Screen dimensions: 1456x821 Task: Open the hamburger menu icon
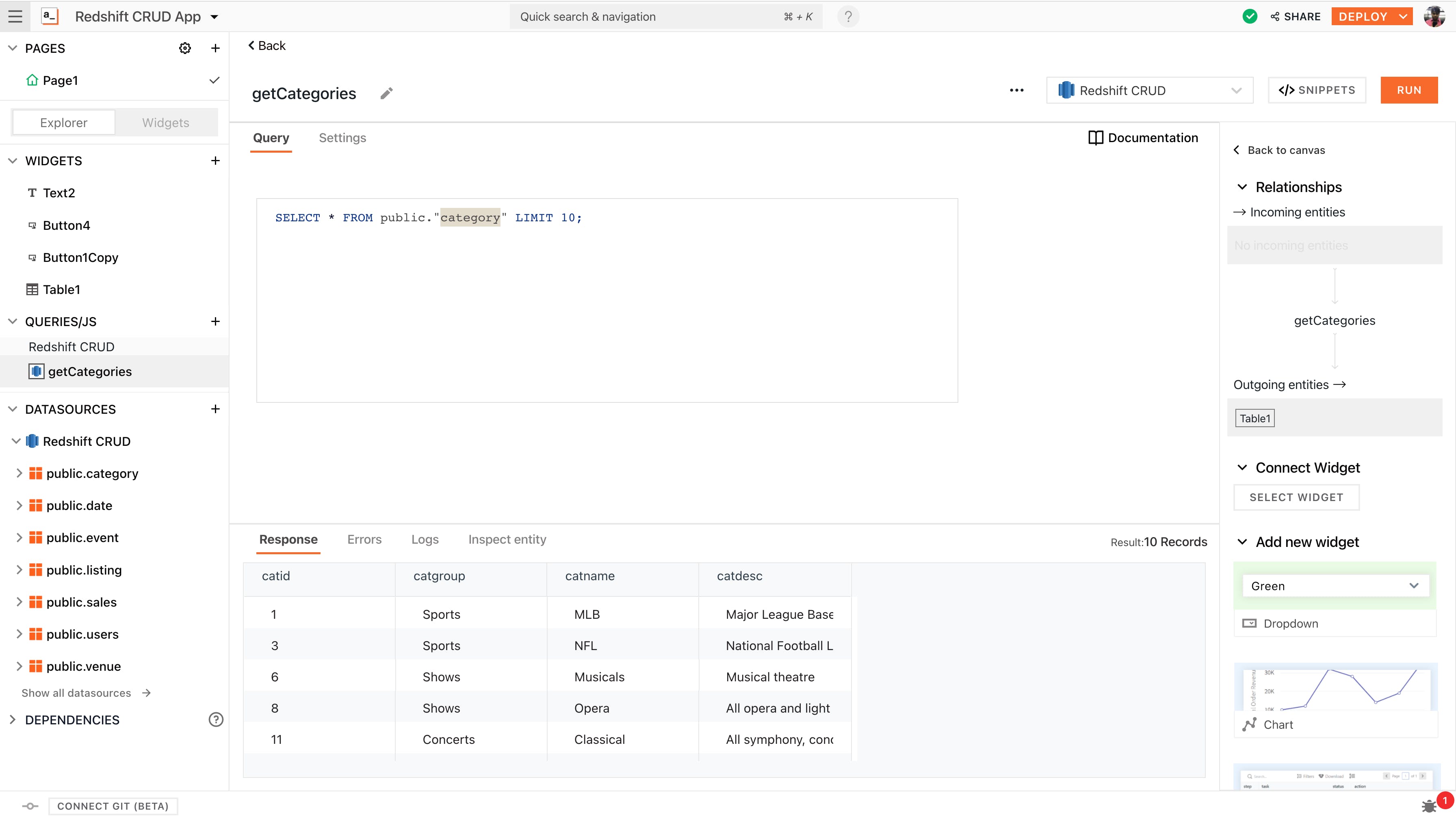click(x=15, y=16)
